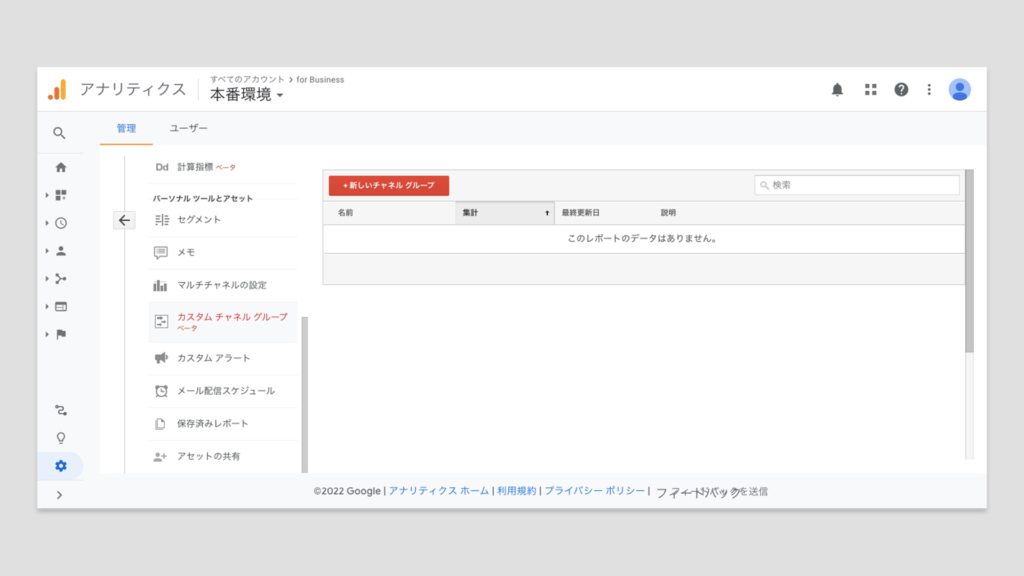Open the three-dot more options menu
Viewport: 1024px width, 576px height.
[929, 90]
